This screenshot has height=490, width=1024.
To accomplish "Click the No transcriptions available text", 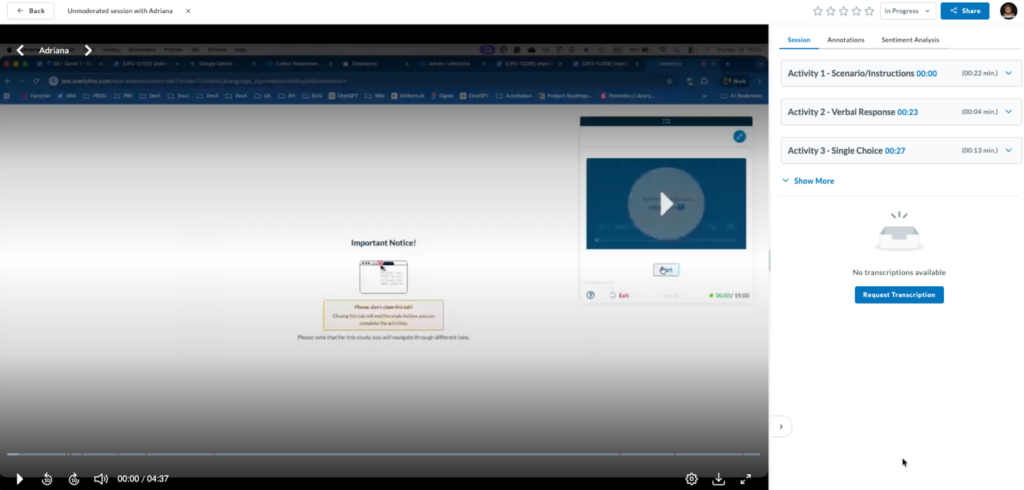I will (899, 272).
